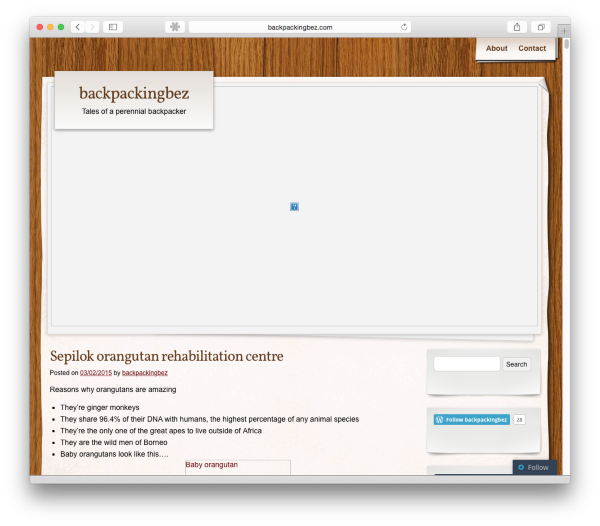The height and width of the screenshot is (526, 600).
Task: Click the Follow backpackingbez WordPress button
Action: pyautogui.click(x=472, y=419)
